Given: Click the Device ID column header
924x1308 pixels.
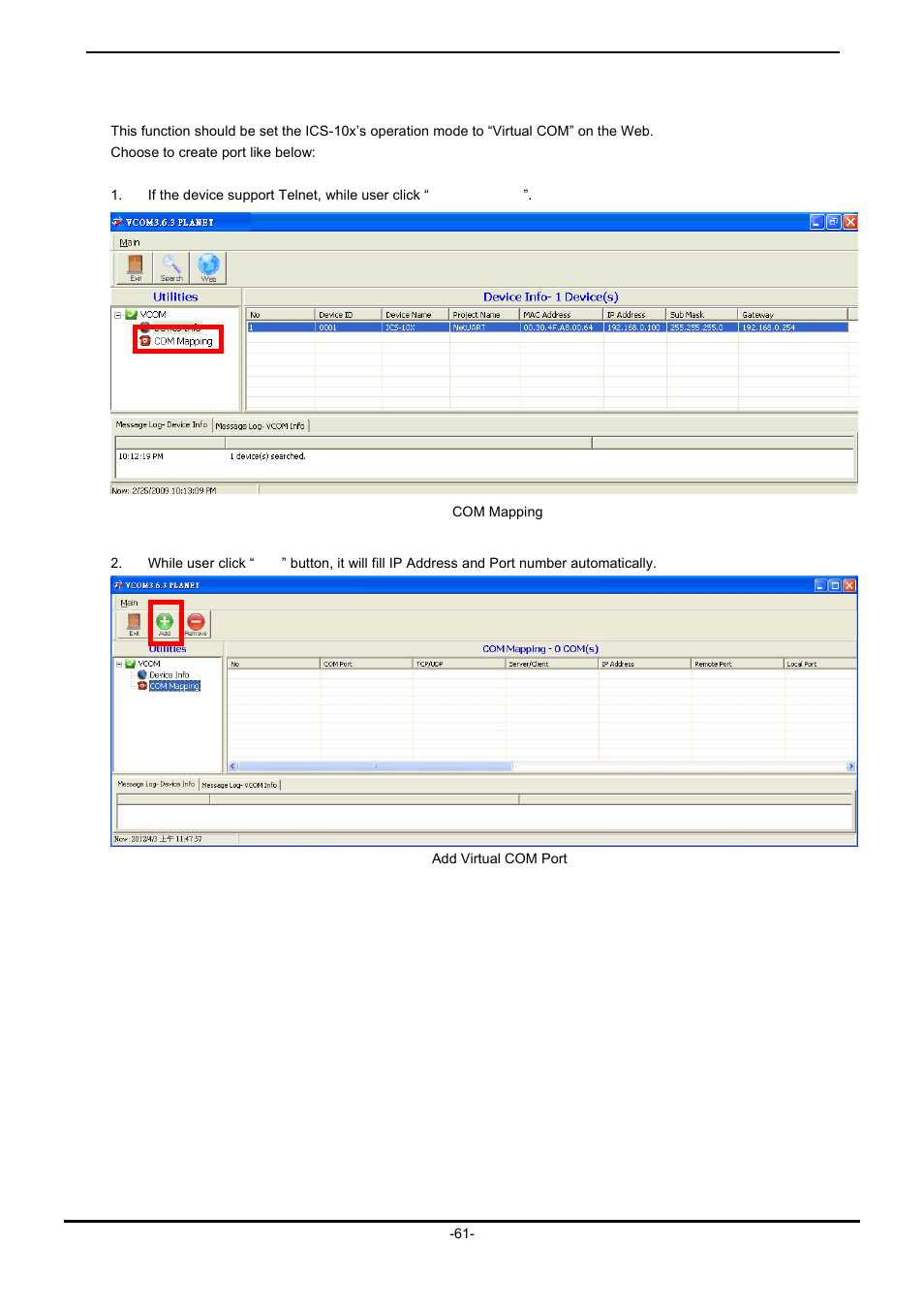Looking at the screenshot, I should [348, 315].
